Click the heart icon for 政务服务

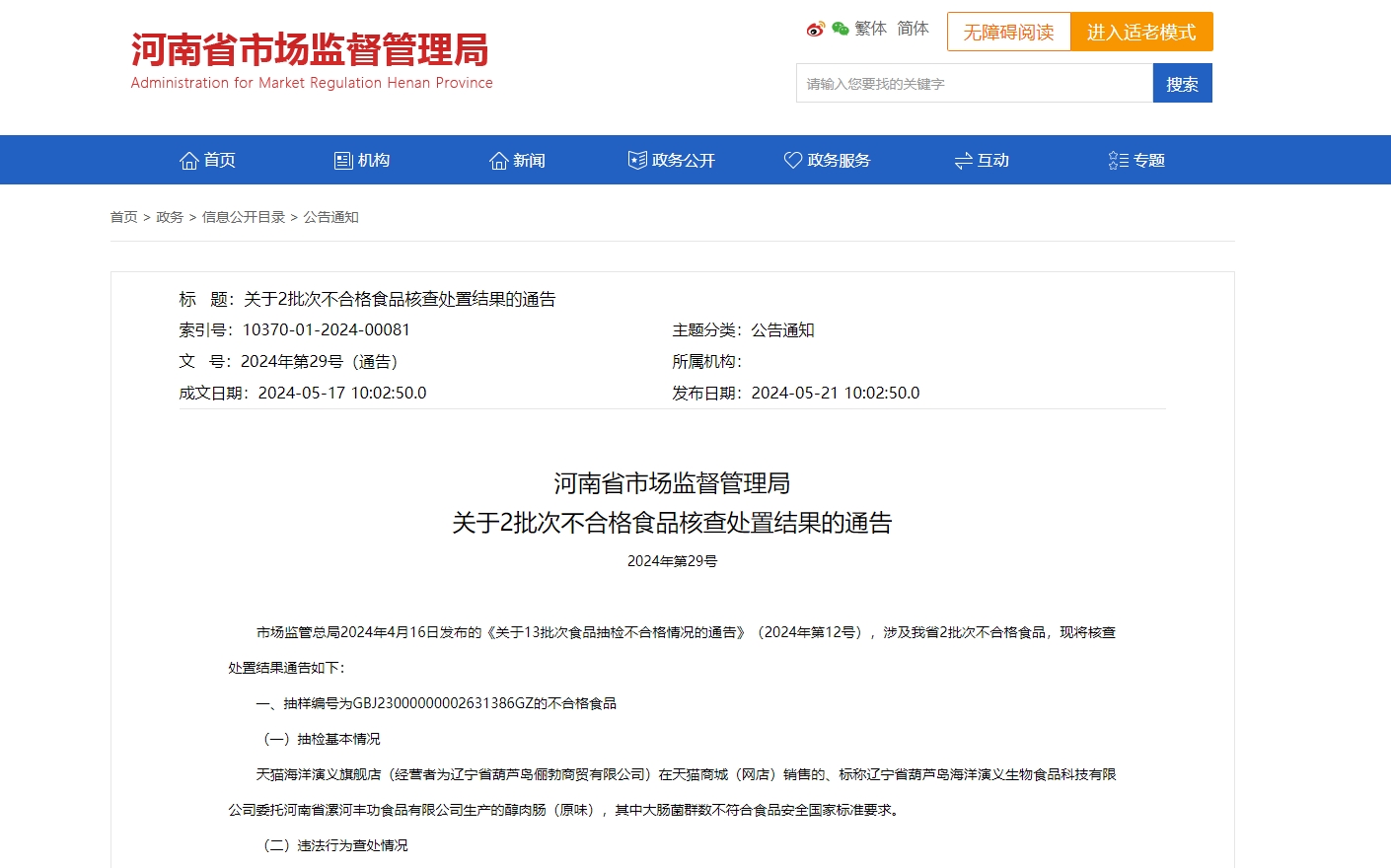click(x=793, y=161)
